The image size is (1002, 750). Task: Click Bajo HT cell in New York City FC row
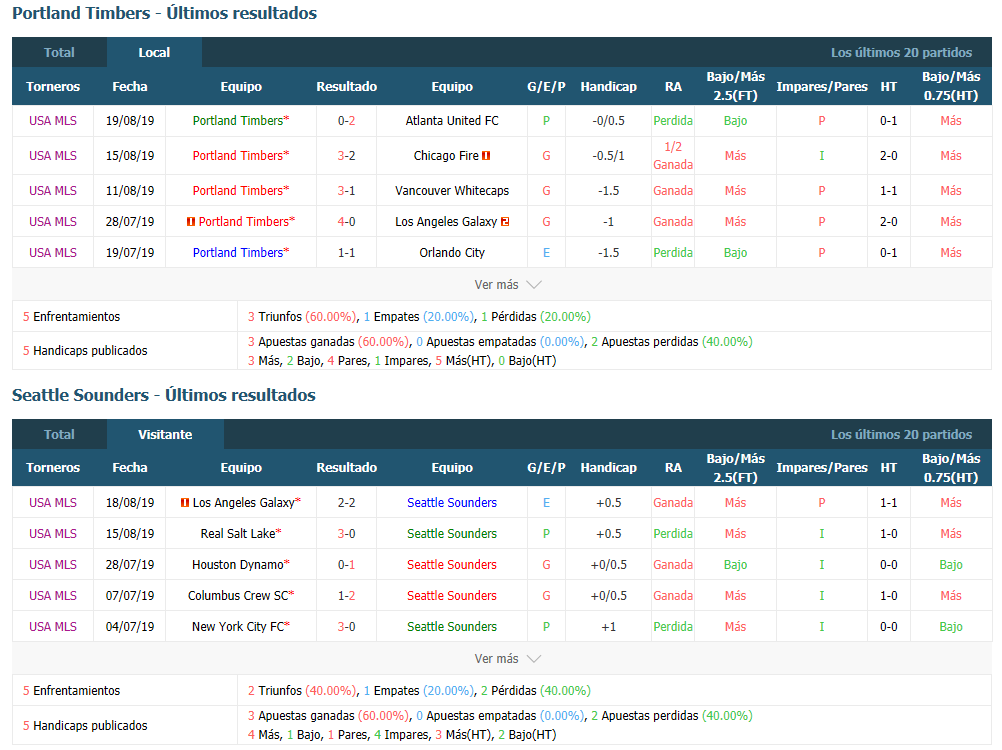[951, 627]
